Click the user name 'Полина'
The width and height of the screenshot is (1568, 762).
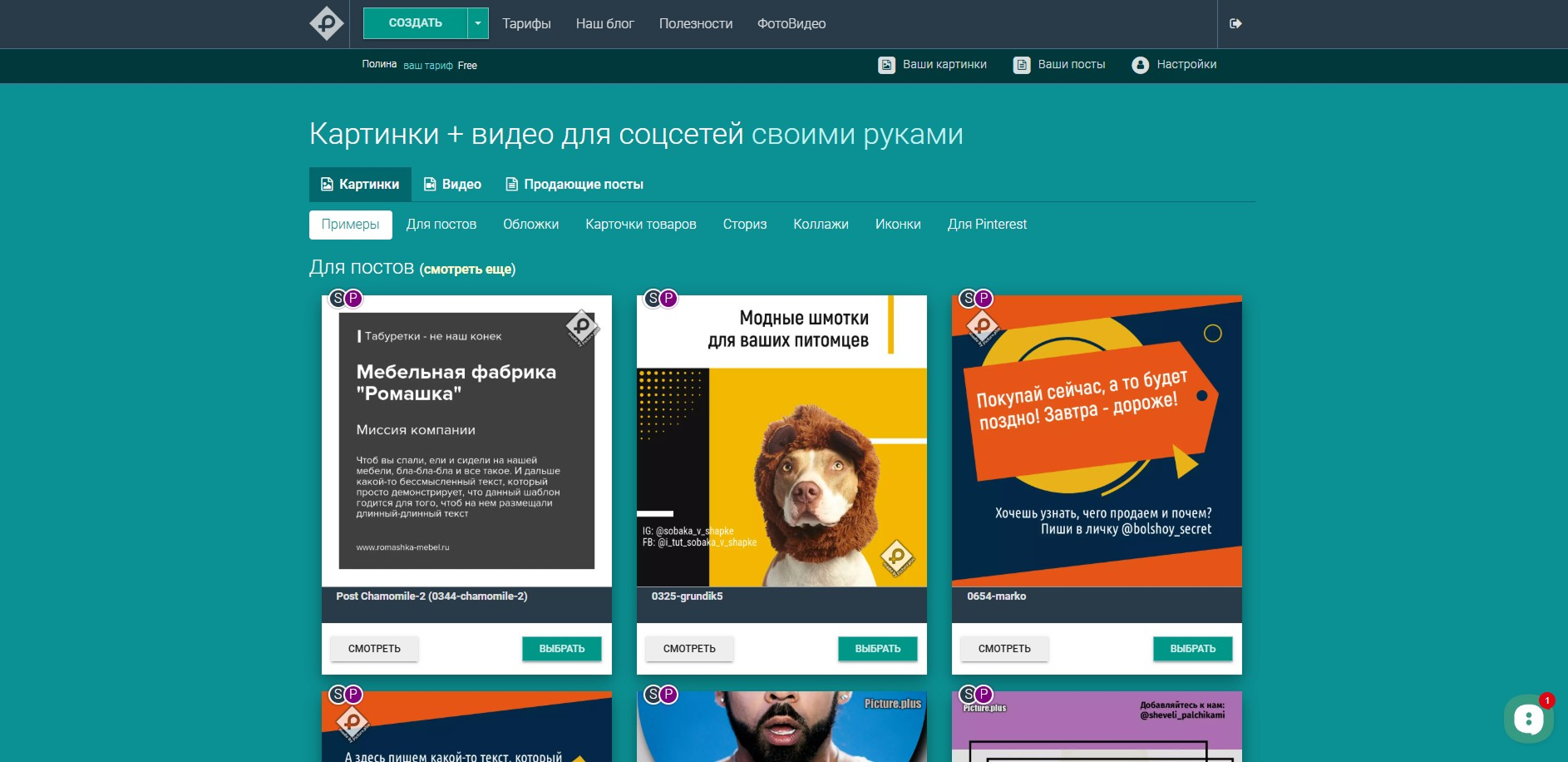379,64
